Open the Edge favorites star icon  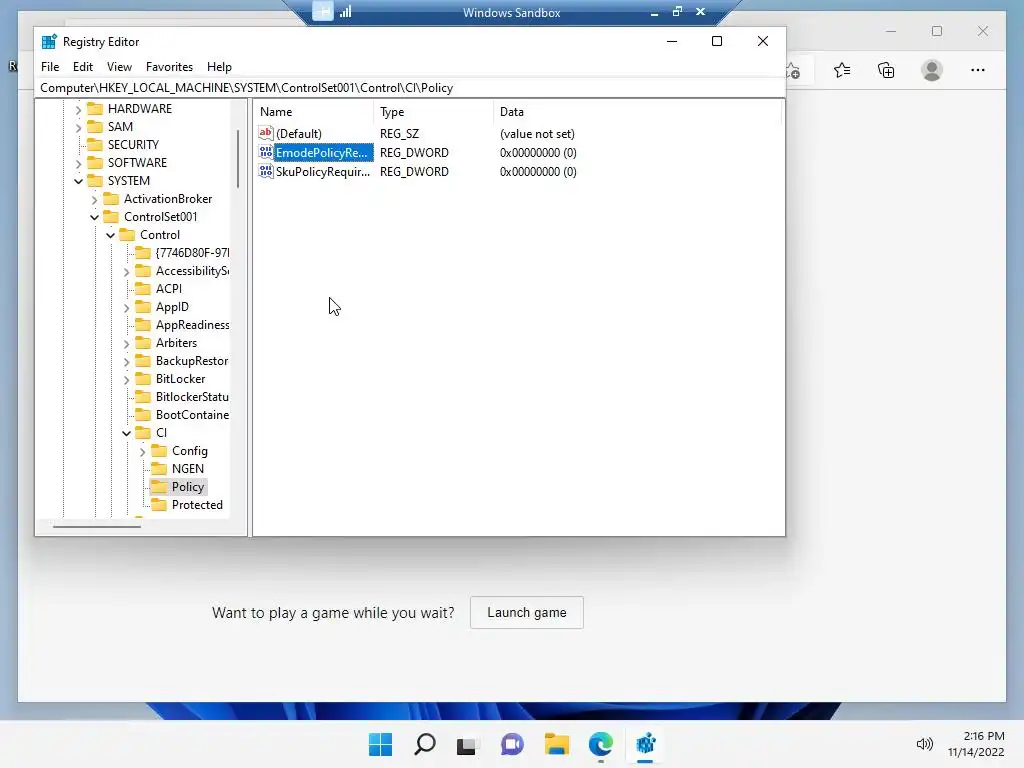tap(842, 70)
